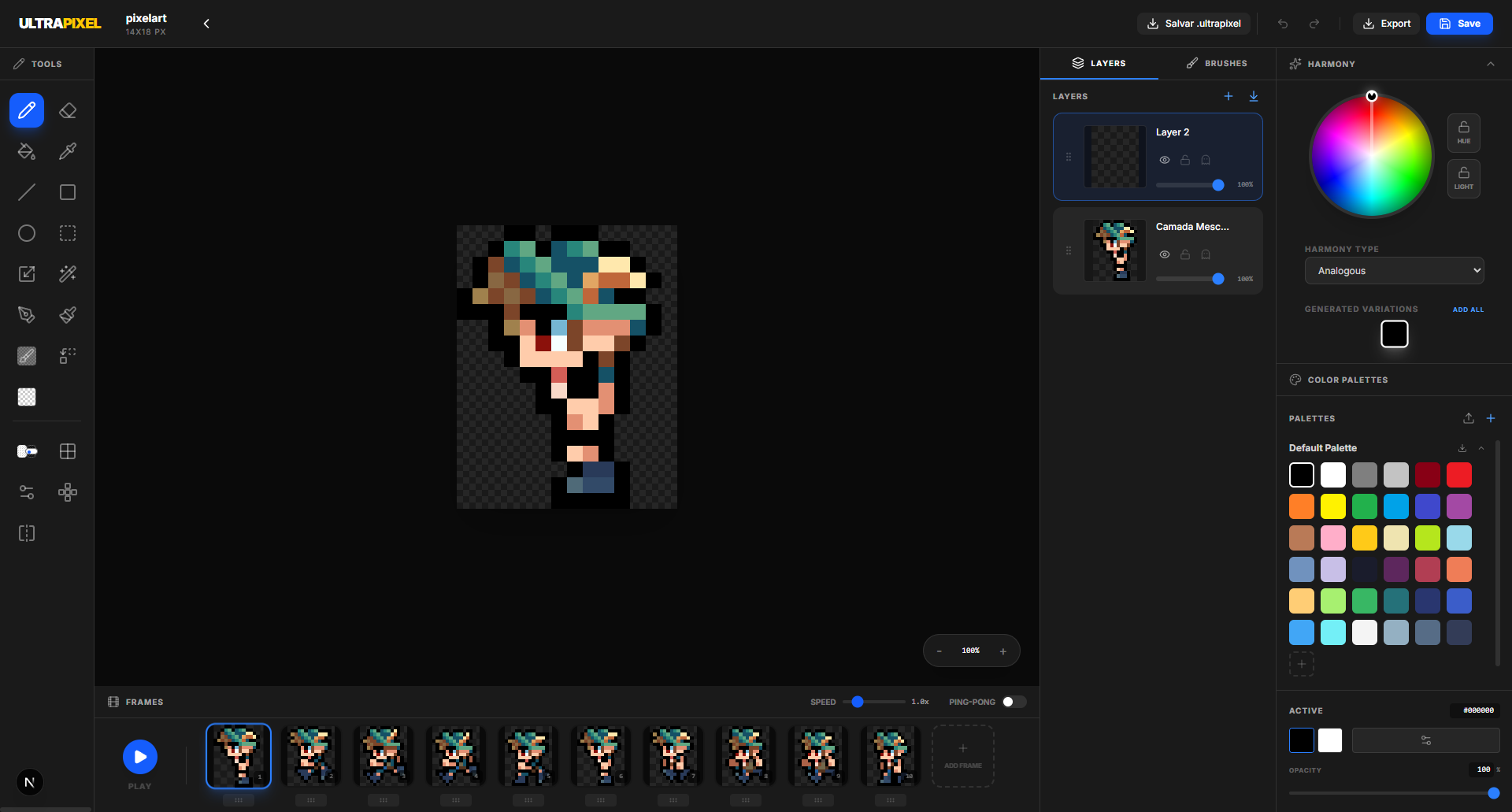The height and width of the screenshot is (812, 1512).
Task: Adjust Layer 2 opacity slider
Action: tap(1188, 185)
